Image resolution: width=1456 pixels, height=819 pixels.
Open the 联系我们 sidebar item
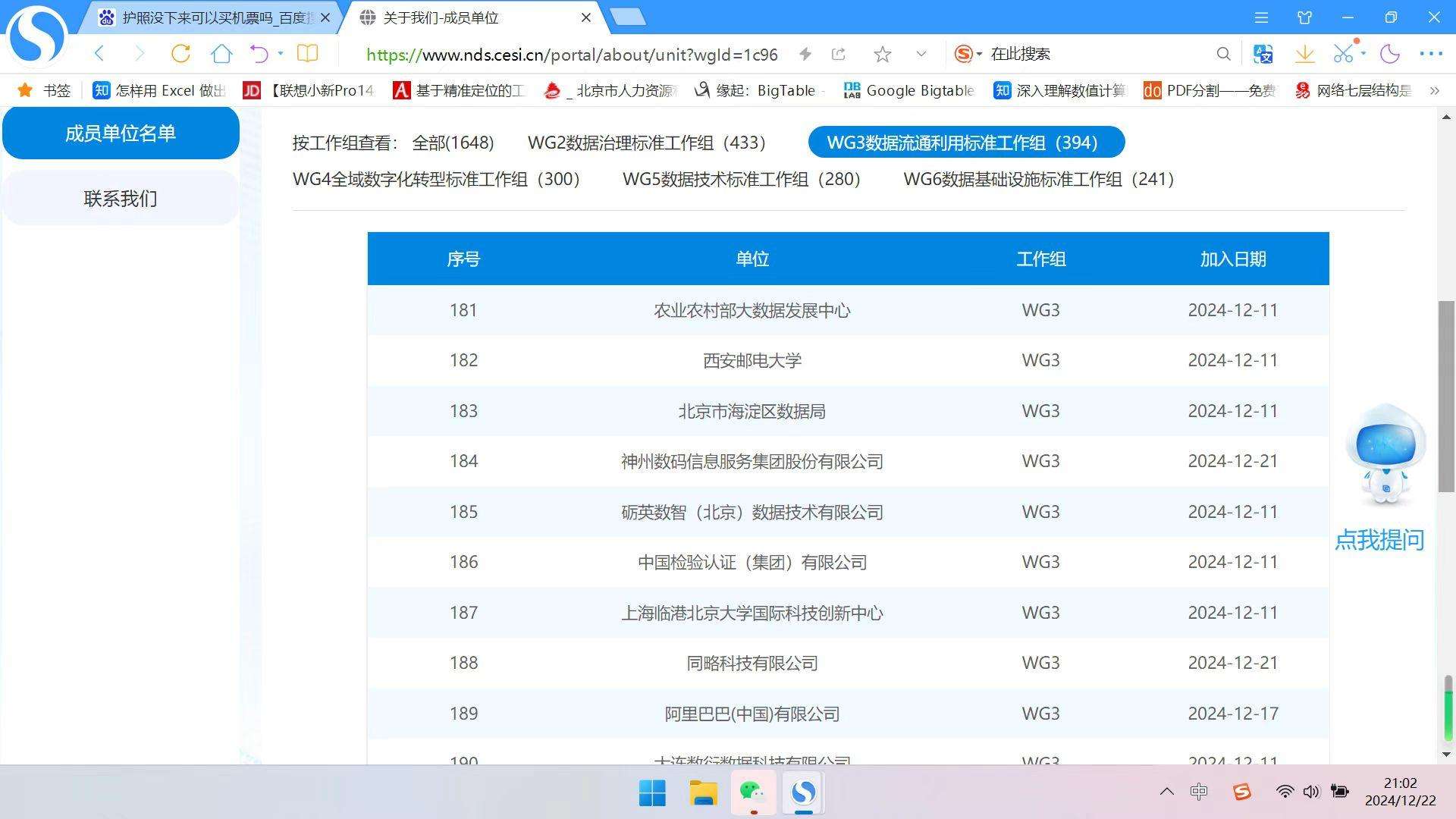coord(121,199)
